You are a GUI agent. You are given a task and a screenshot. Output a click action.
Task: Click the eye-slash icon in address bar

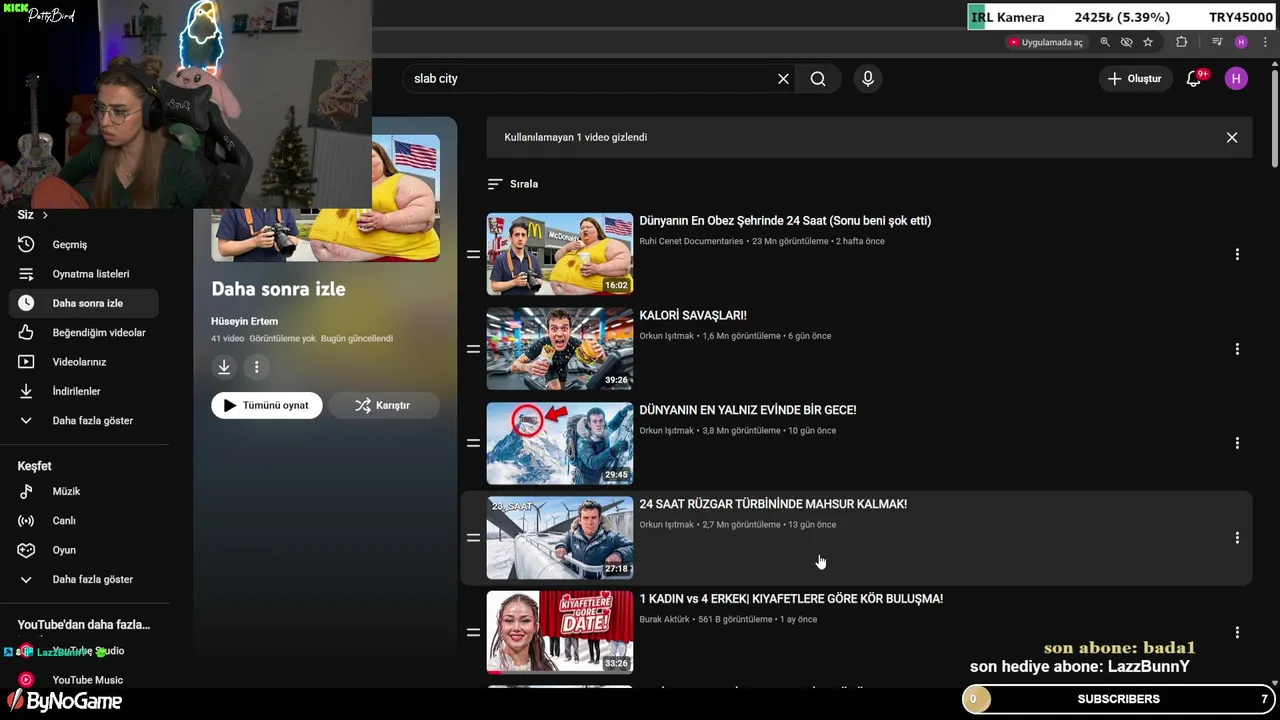(1126, 42)
